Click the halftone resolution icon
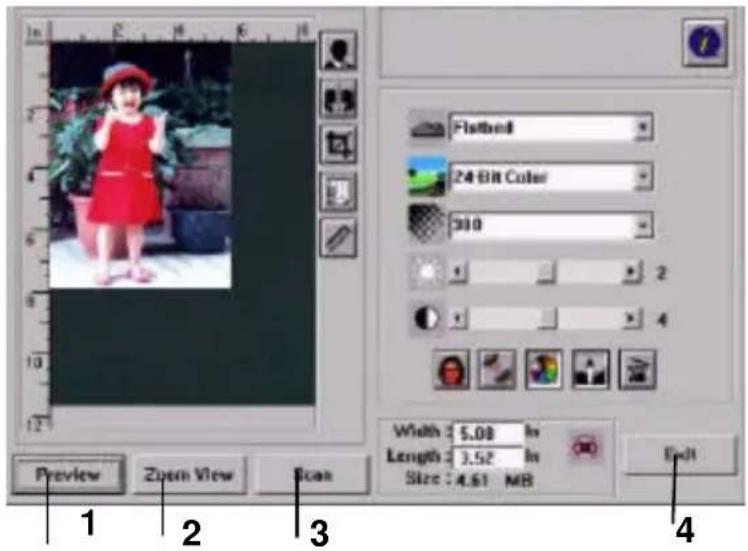Image resolution: width=748 pixels, height=551 pixels. coord(426,223)
